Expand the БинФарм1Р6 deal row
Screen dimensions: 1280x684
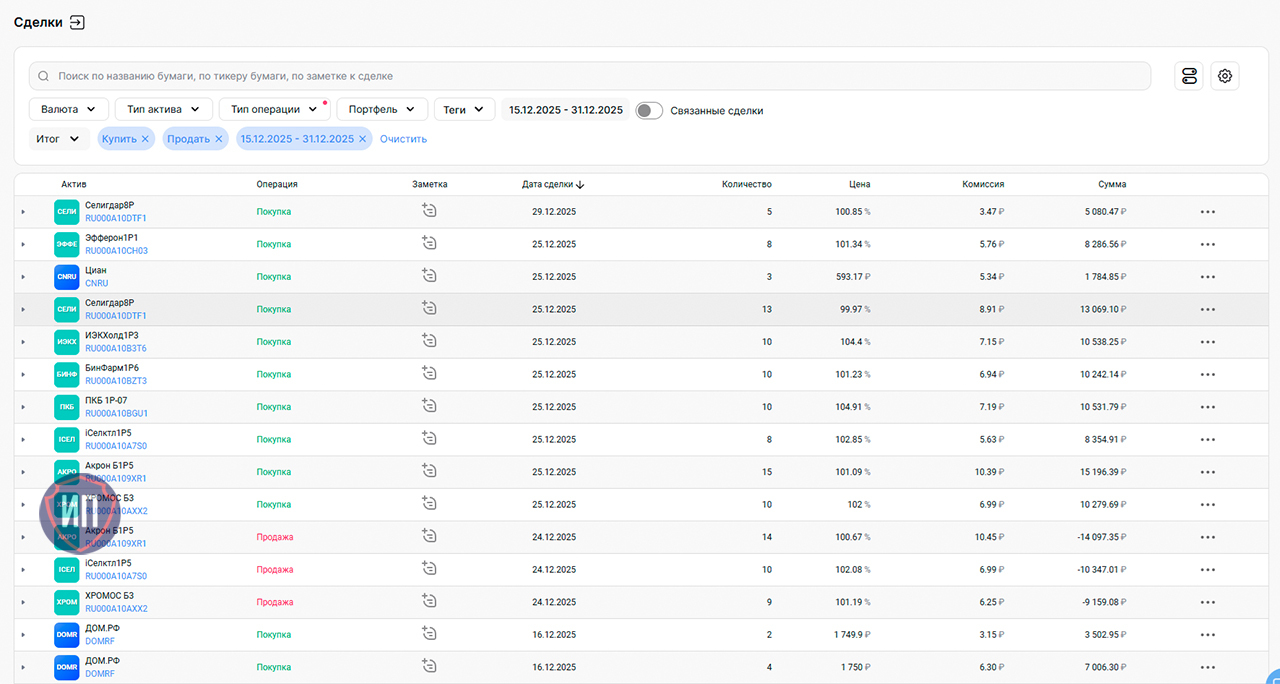click(23, 375)
